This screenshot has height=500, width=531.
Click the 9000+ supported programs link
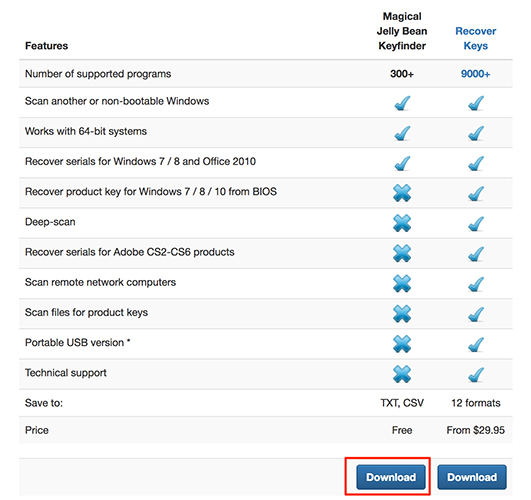pos(475,74)
